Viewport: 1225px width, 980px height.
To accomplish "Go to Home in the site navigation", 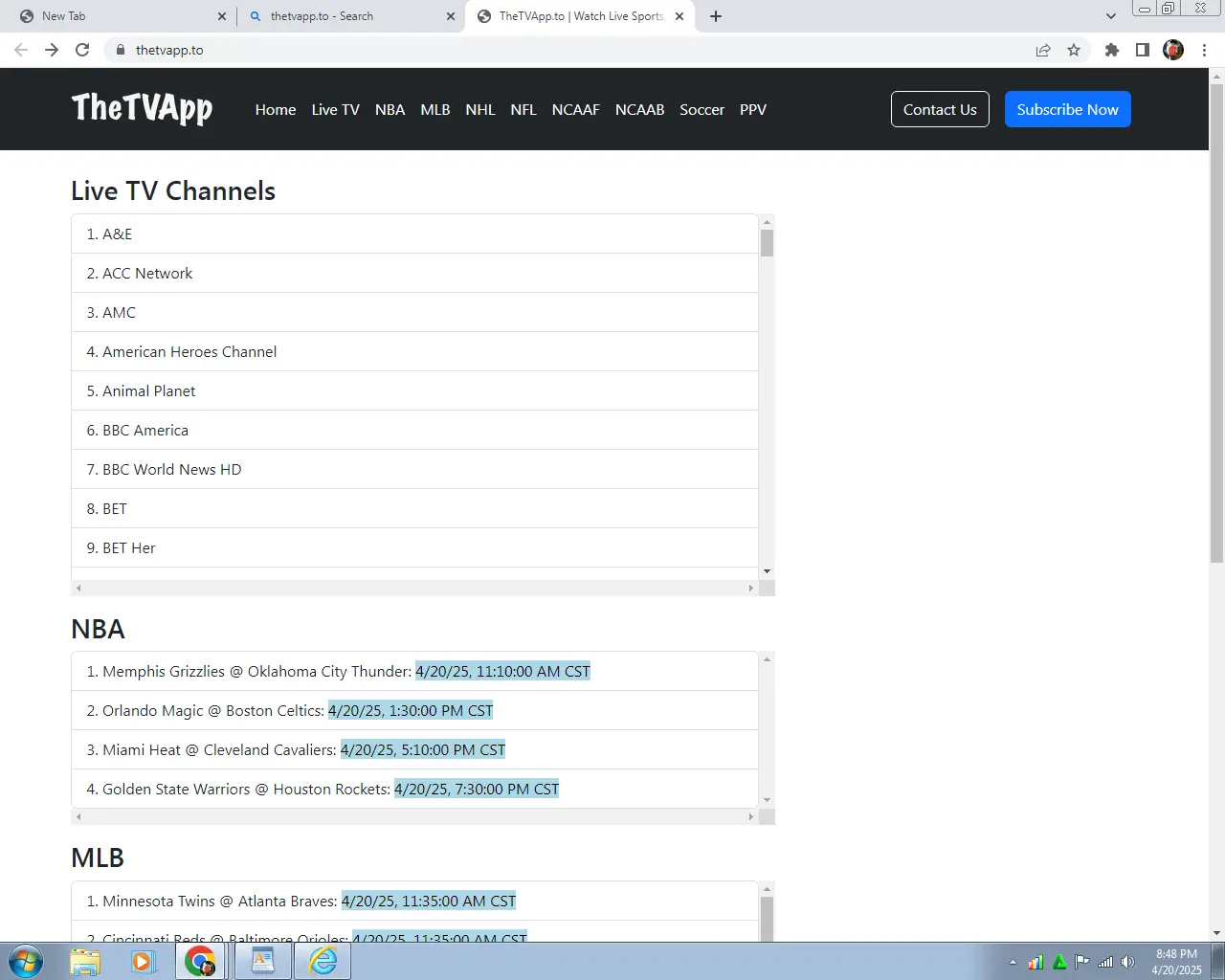I will pyautogui.click(x=276, y=109).
